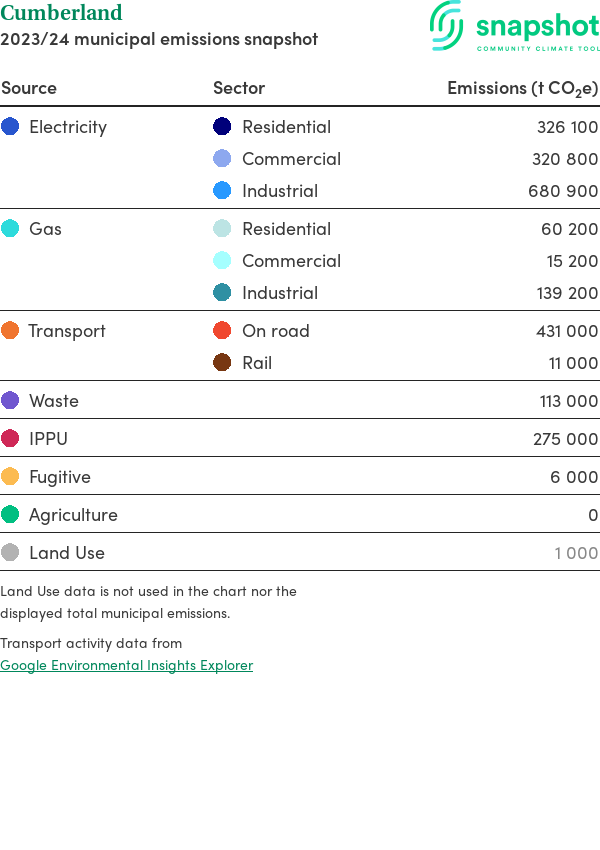This screenshot has height=850, width=600.
Task: Click the IPPU source color dot
Action: pos(10,439)
